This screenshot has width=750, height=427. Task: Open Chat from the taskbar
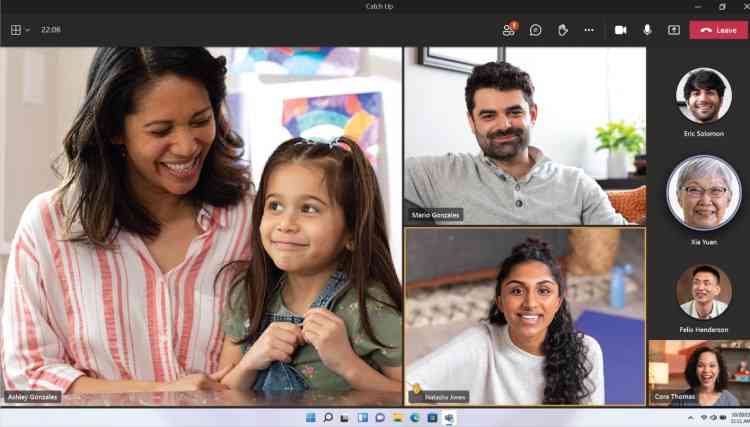tap(380, 418)
